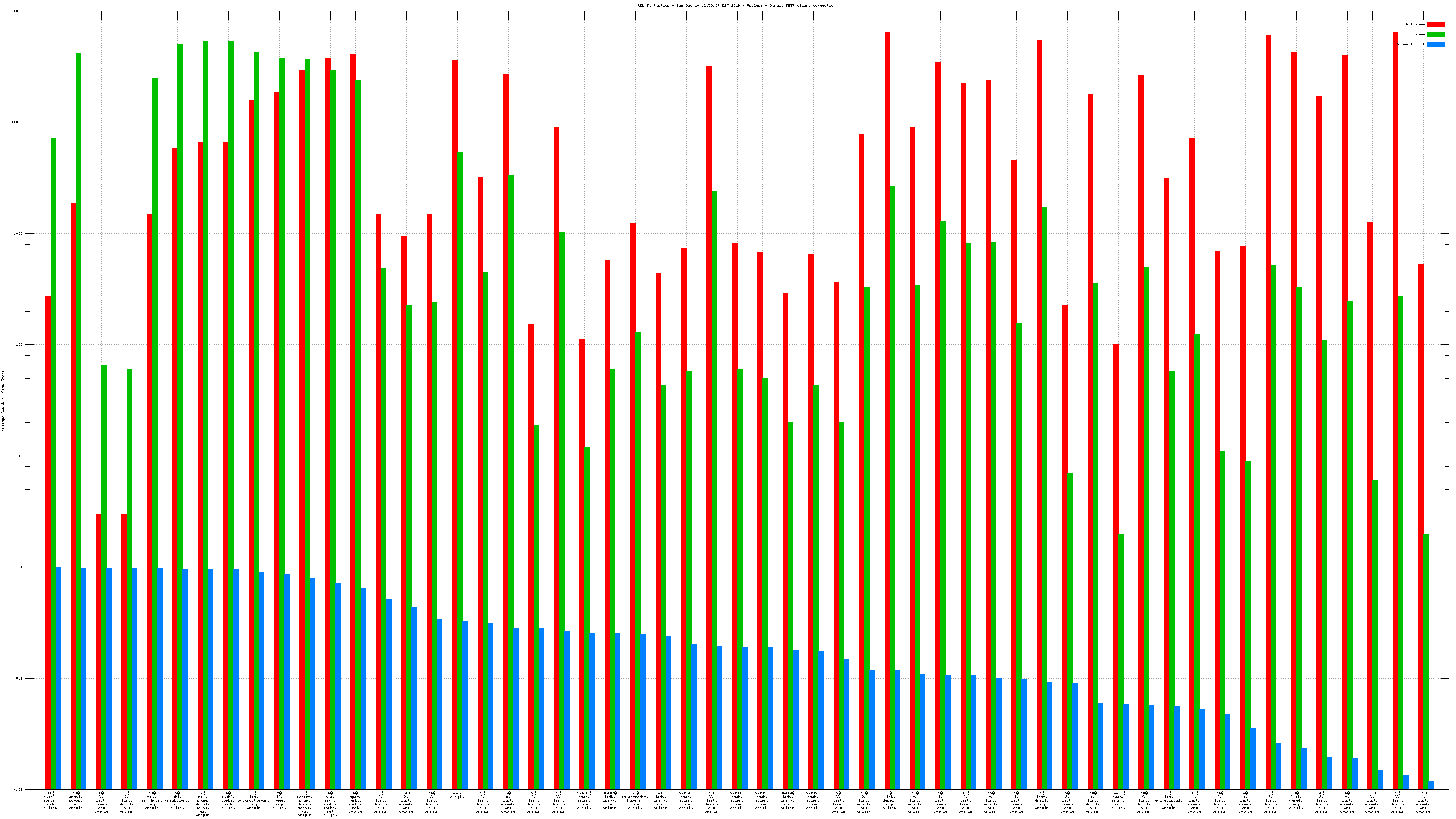Viewport: 1456px width, 819px height.
Task: Click the 100000 y-axis tick label
Action: (x=16, y=11)
